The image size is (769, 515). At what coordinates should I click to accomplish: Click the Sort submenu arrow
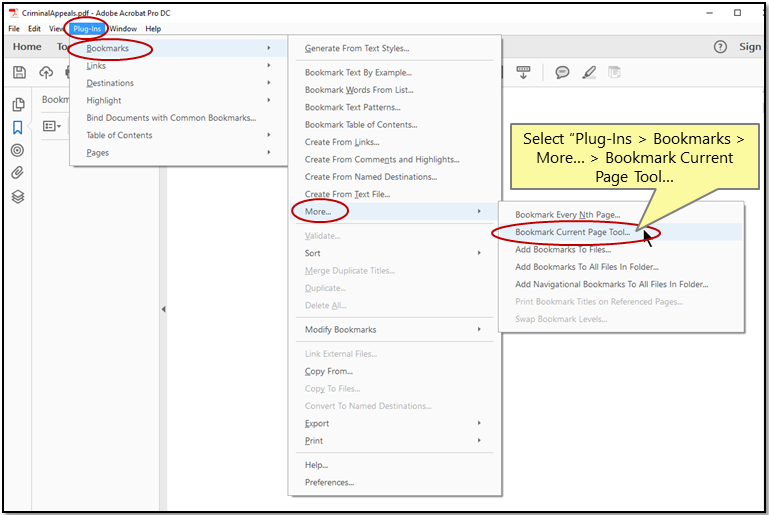click(479, 253)
